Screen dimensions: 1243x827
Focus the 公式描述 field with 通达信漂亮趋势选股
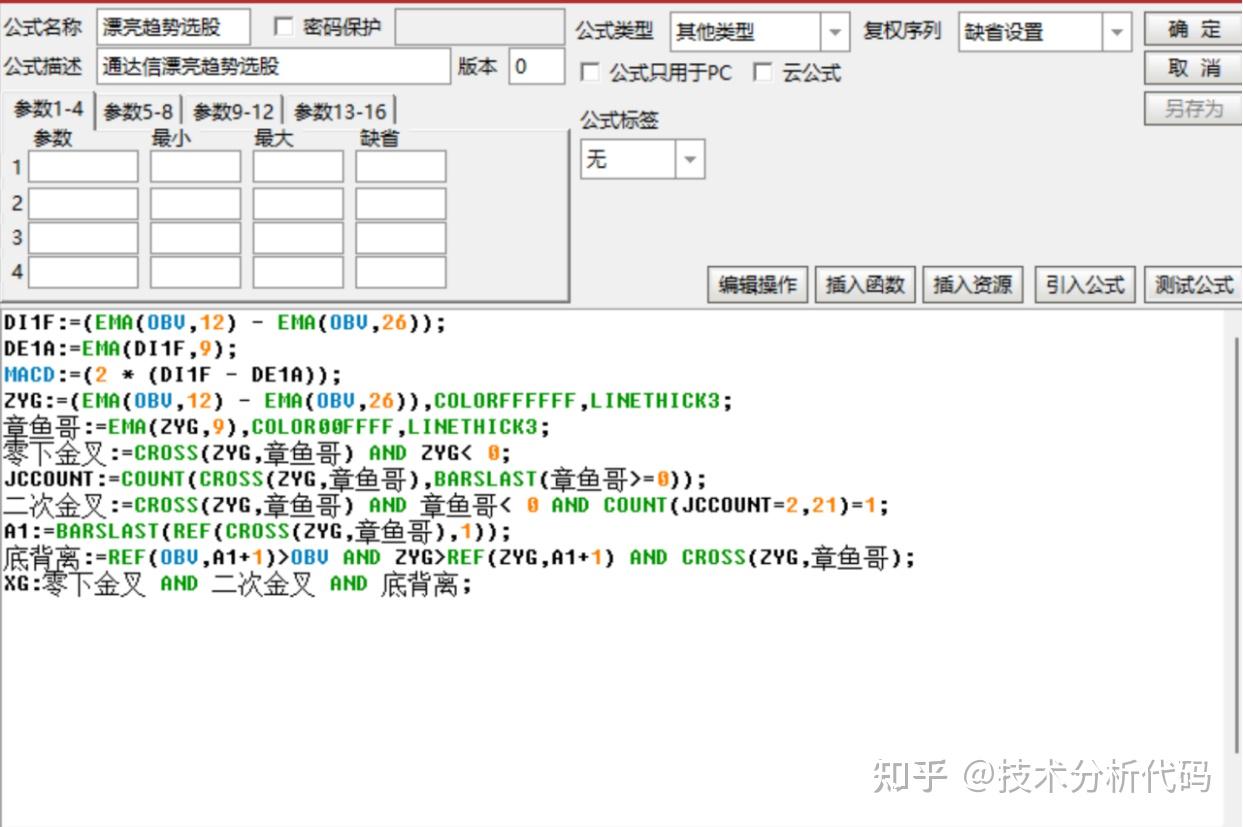(x=274, y=67)
